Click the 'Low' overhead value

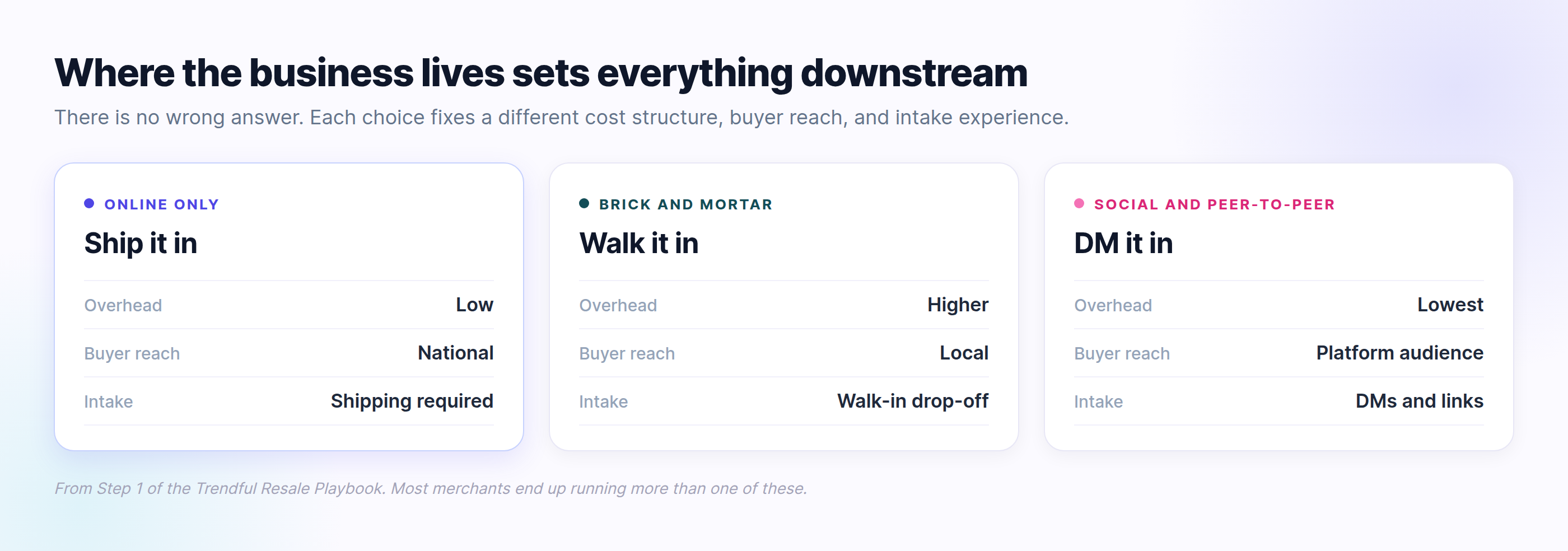[474, 305]
